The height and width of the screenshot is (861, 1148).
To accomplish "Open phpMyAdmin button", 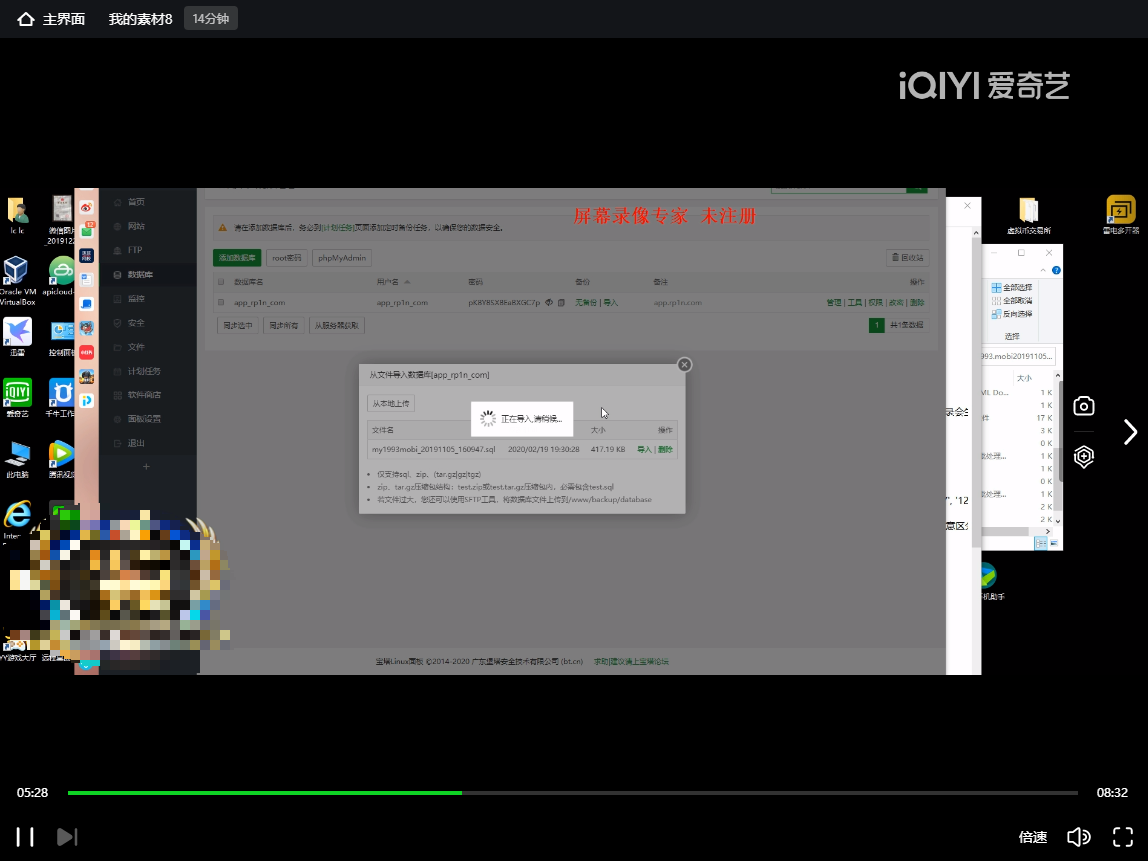I will 342,258.
